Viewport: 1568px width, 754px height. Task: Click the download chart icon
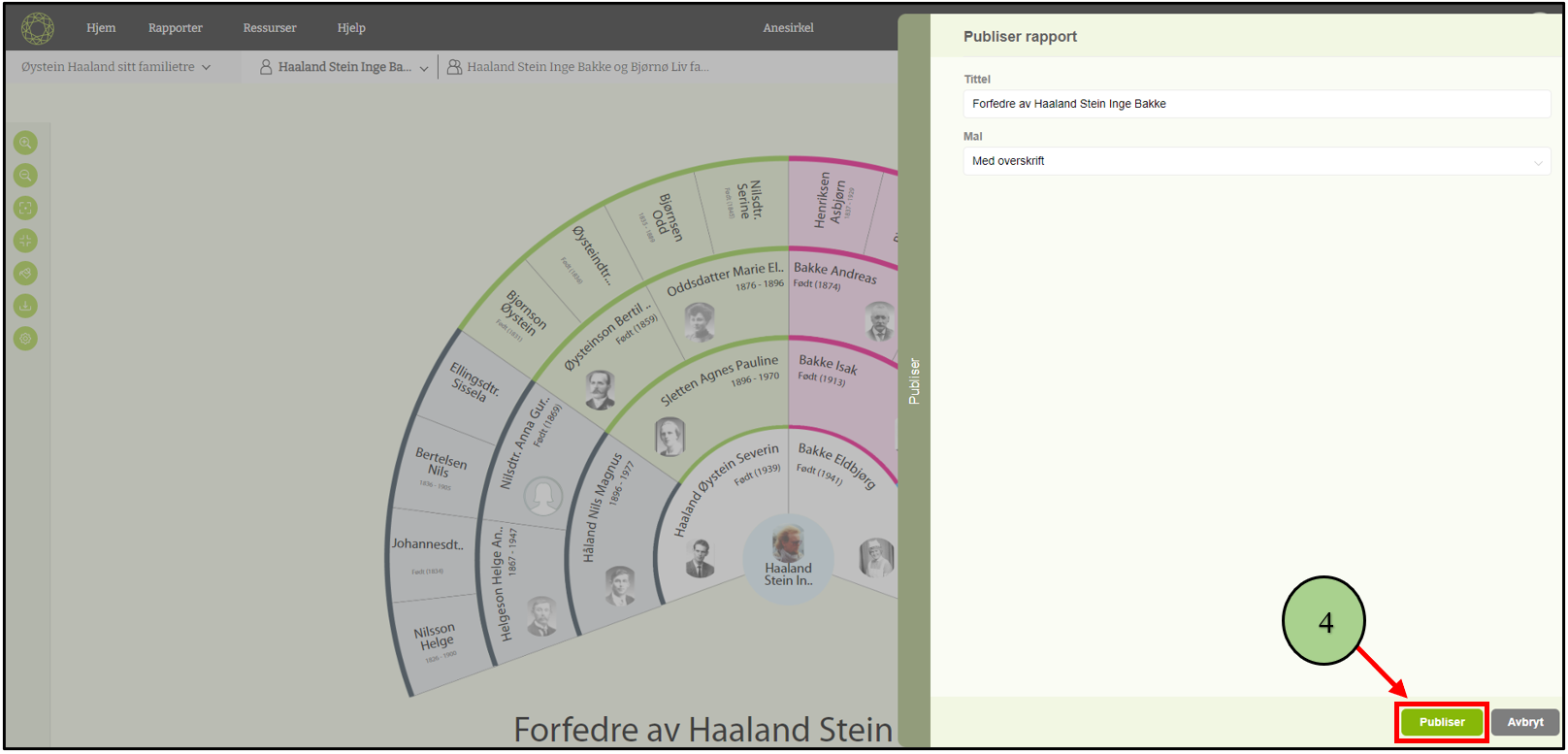click(25, 306)
